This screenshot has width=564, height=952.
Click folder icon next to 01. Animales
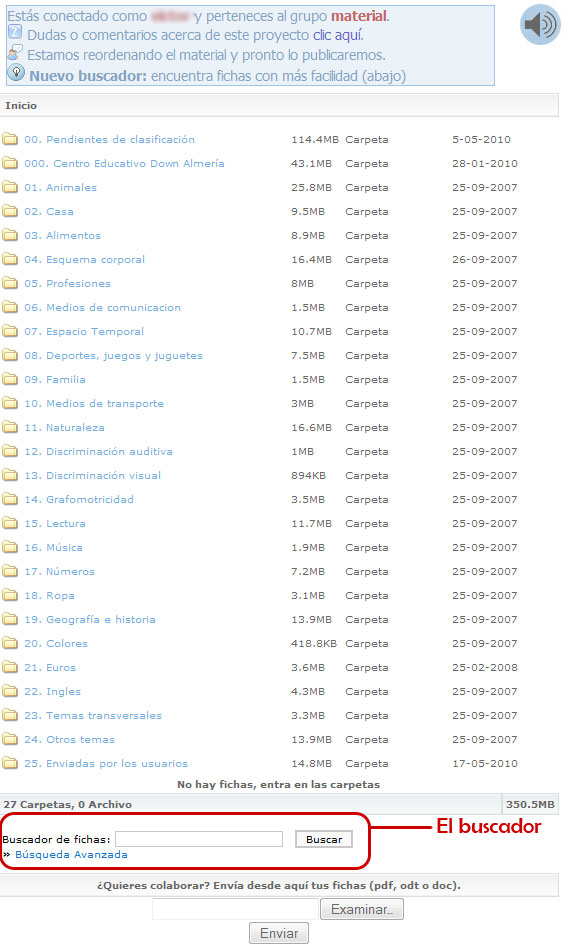coord(10,187)
